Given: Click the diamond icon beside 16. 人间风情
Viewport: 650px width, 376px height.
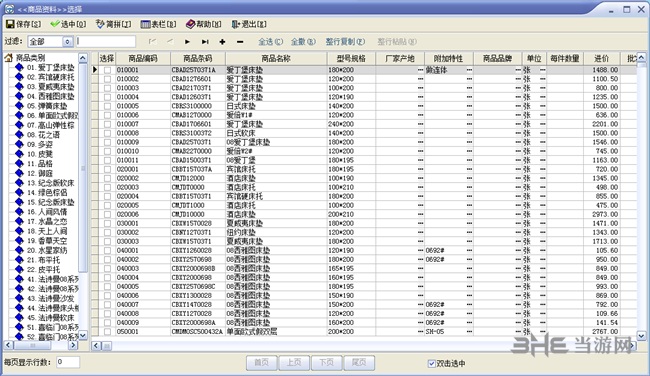Looking at the screenshot, I should click(x=19, y=211).
